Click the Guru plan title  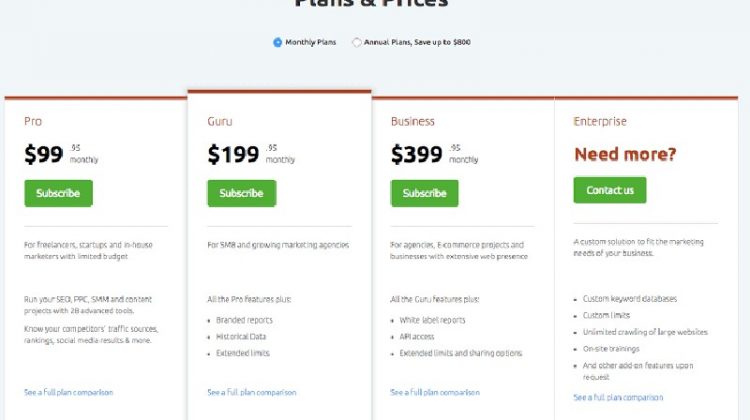(220, 121)
